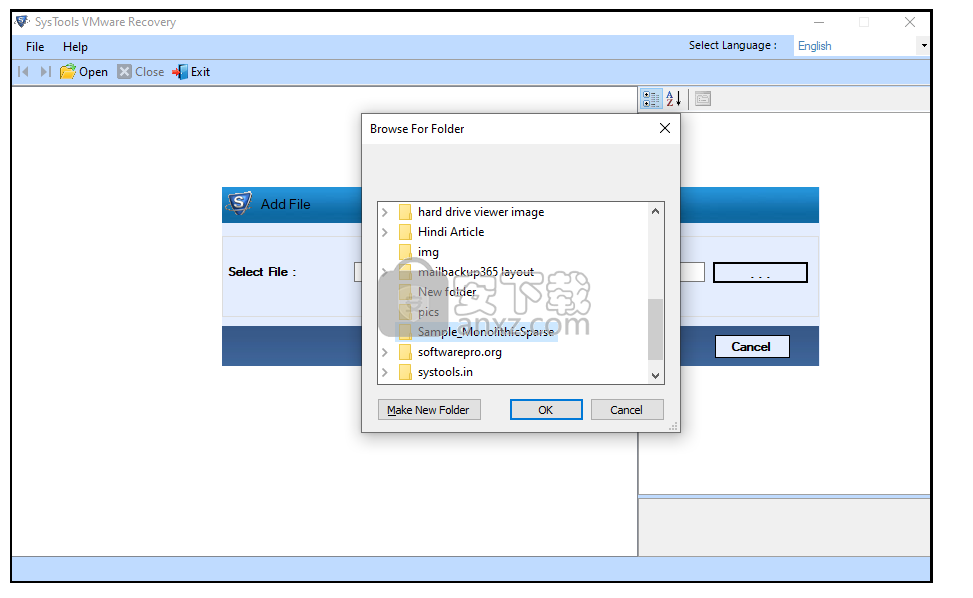The image size is (973, 598).
Task: Click the folder icon beside hard drive viewer image
Action: click(x=405, y=212)
